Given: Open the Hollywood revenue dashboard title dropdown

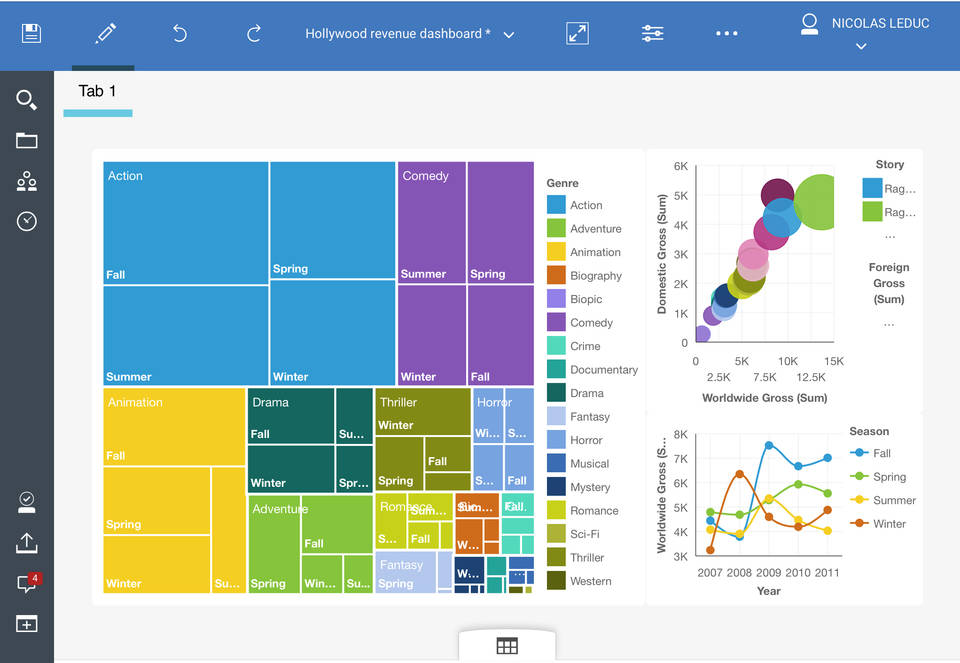Looking at the screenshot, I should click(x=509, y=33).
